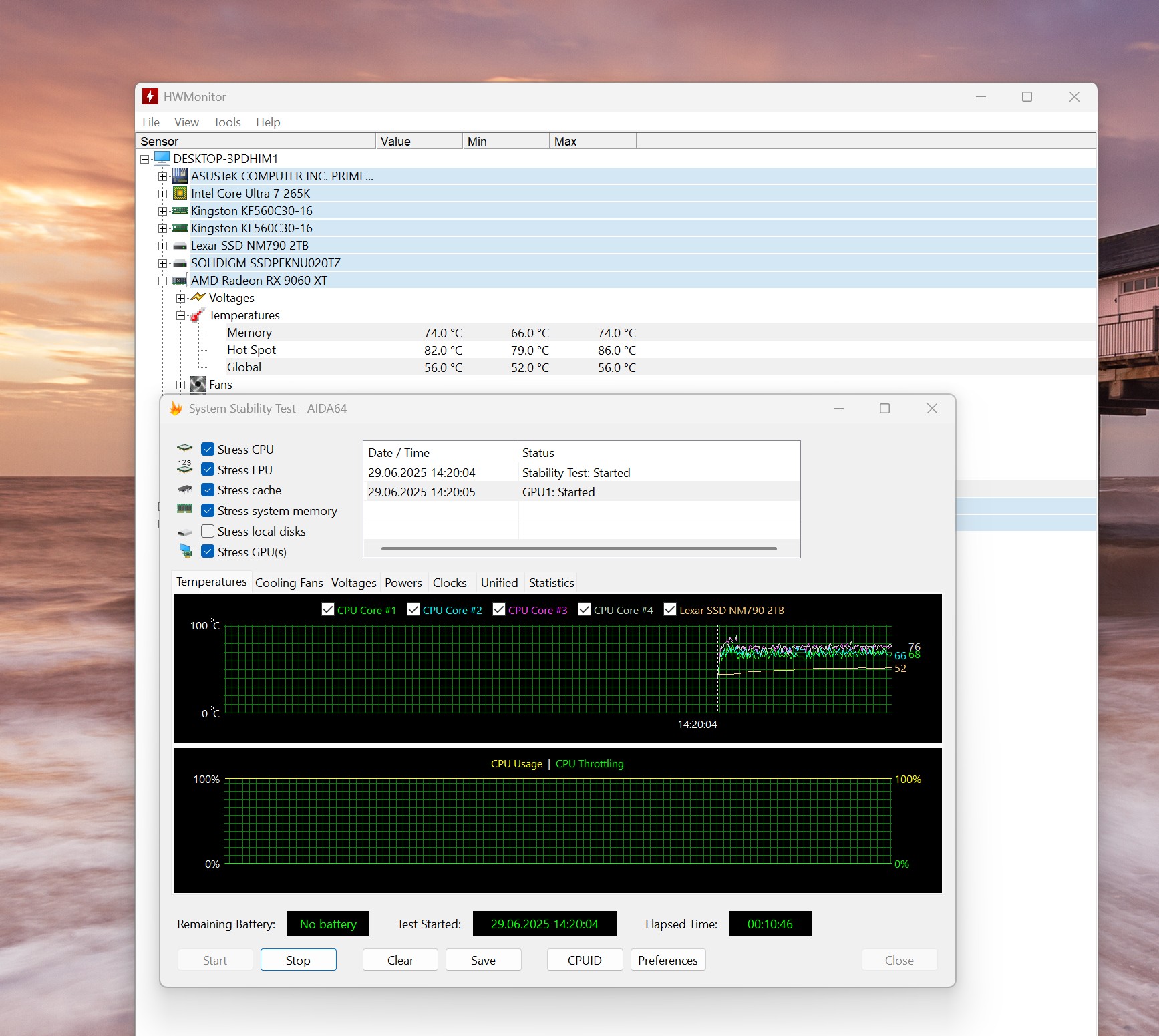Open the File menu in HWMonitor

[x=151, y=122]
